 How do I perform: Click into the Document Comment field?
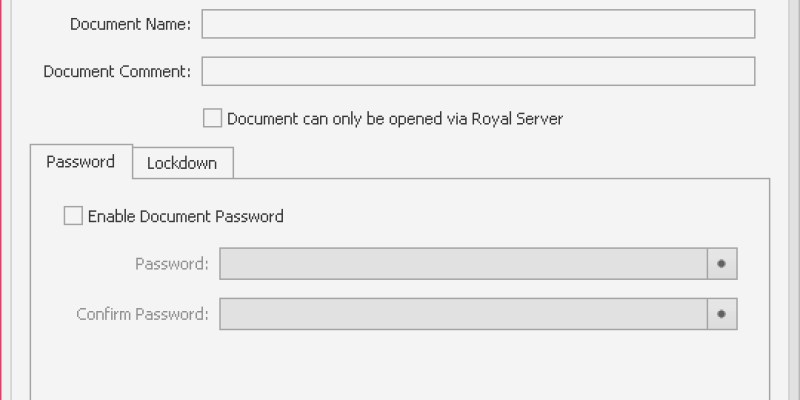[x=478, y=71]
